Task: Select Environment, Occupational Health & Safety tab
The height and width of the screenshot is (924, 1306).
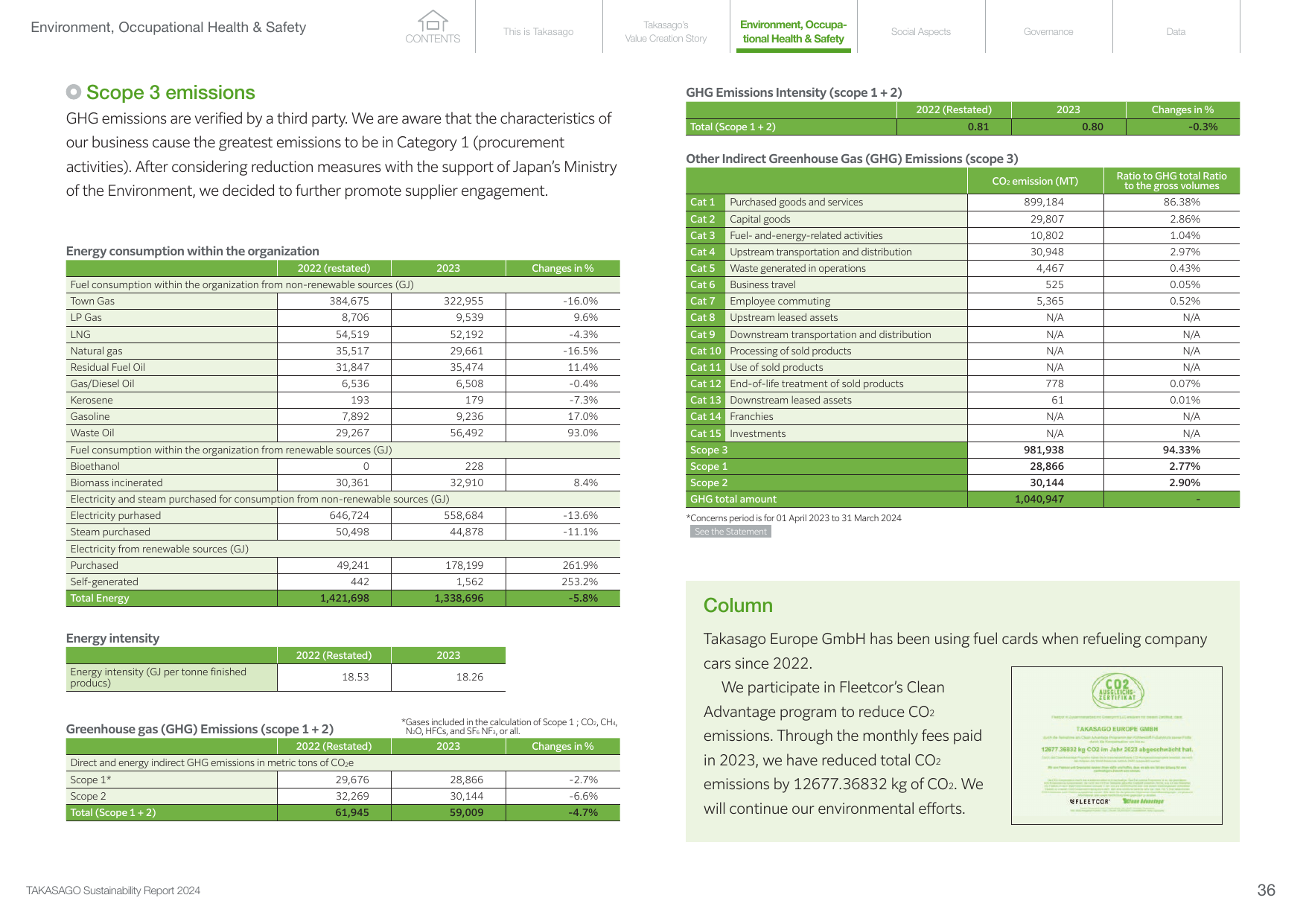Action: tap(793, 31)
